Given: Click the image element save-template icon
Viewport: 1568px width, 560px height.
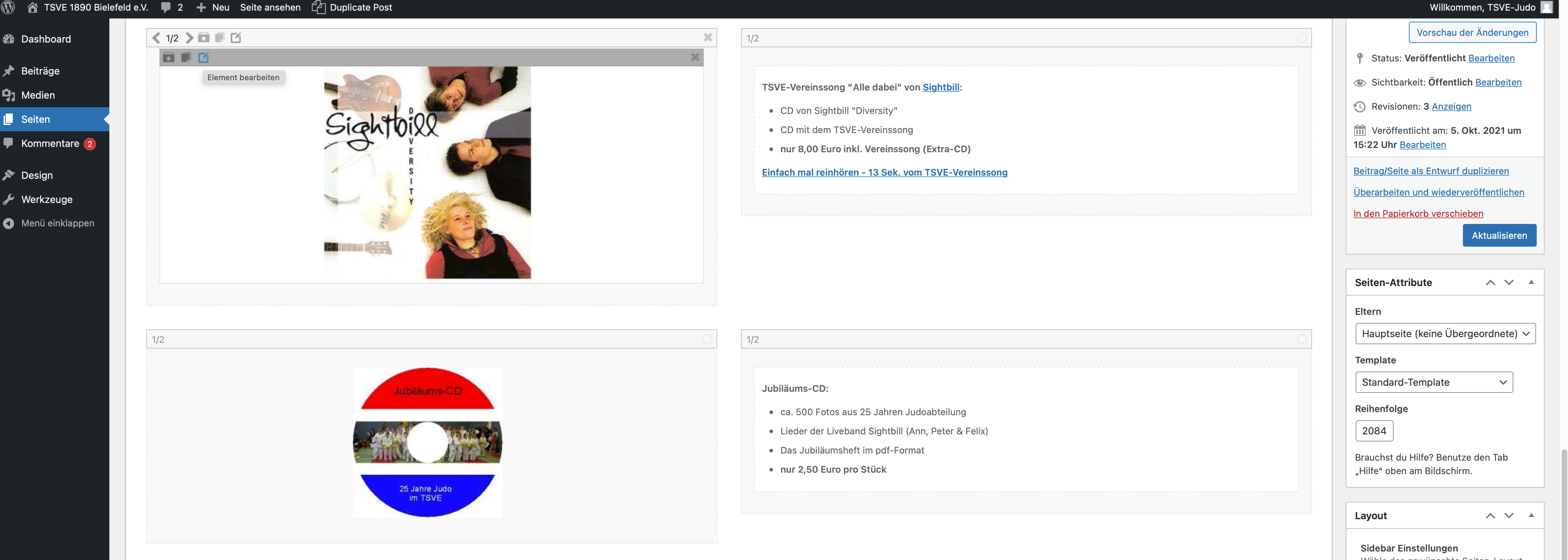Looking at the screenshot, I should pos(169,57).
